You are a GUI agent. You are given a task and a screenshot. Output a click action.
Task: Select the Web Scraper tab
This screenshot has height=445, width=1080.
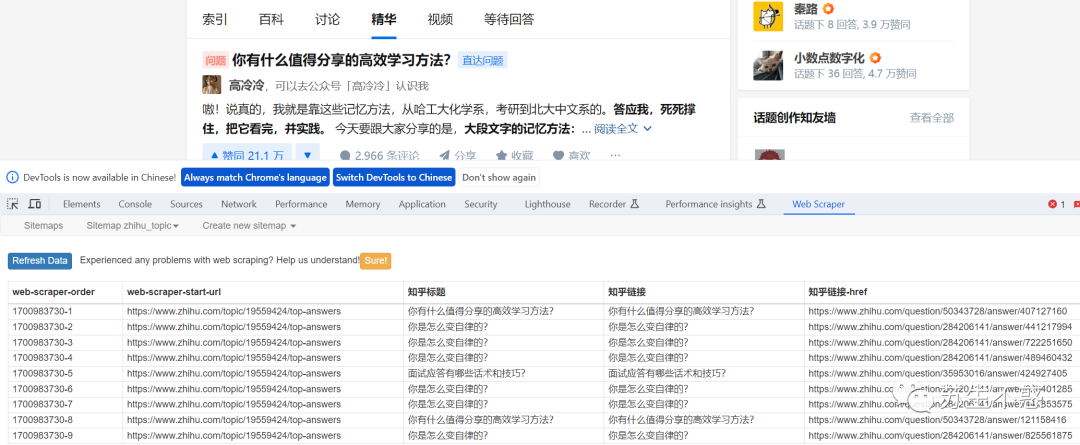818,204
